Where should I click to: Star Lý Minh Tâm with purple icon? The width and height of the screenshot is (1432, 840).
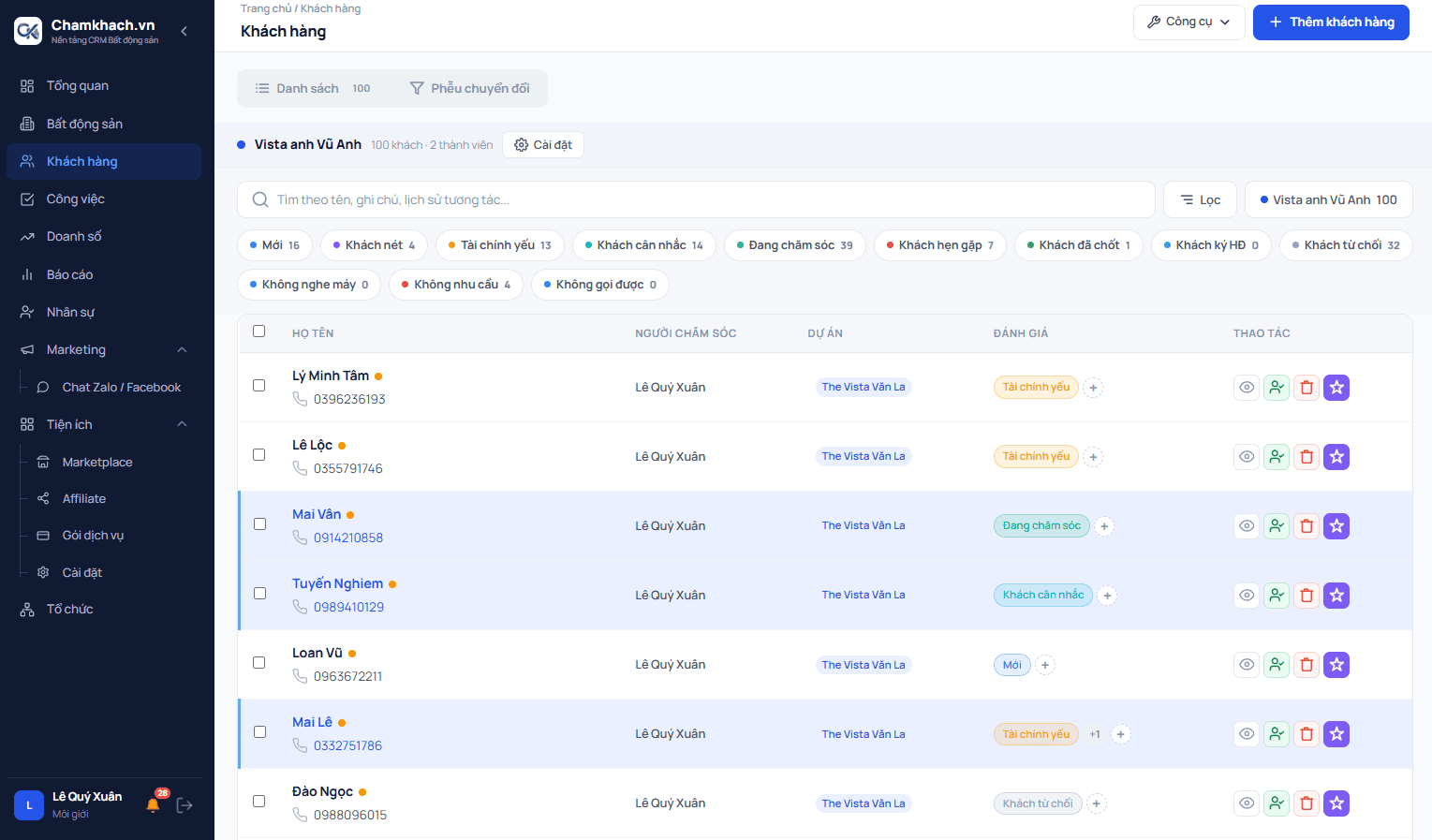(1336, 388)
